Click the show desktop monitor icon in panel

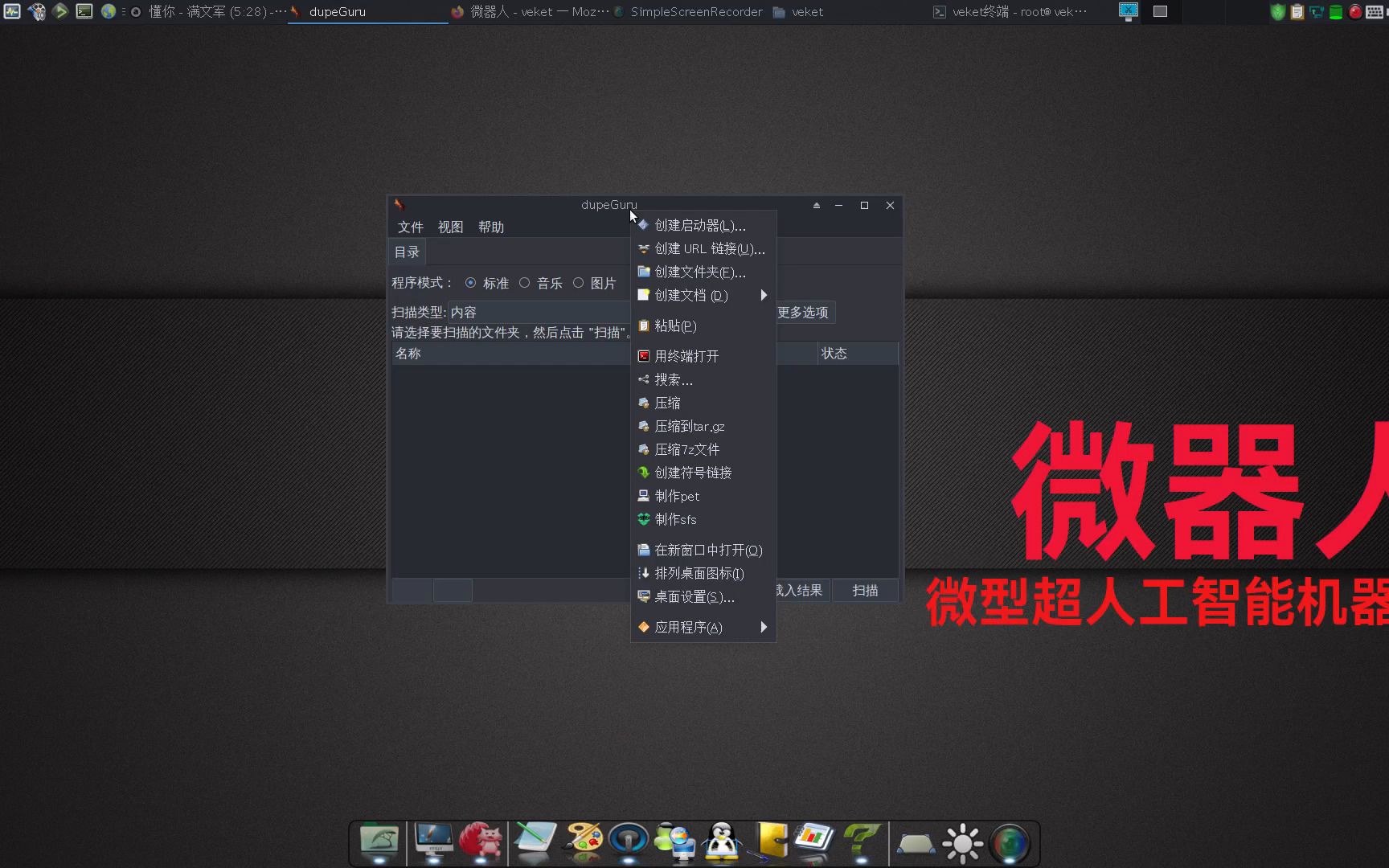click(1129, 11)
